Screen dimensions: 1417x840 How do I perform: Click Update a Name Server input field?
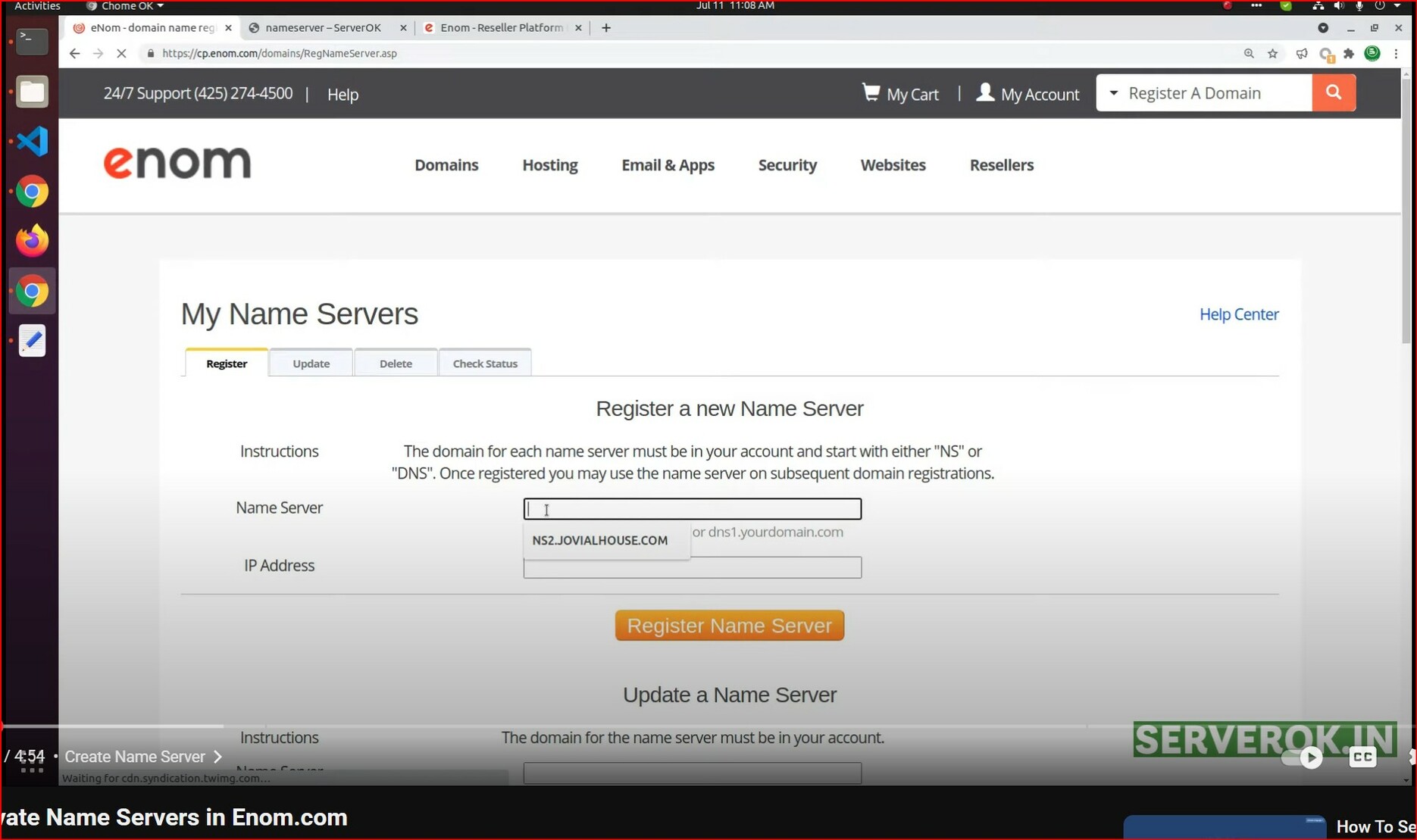coord(692,773)
